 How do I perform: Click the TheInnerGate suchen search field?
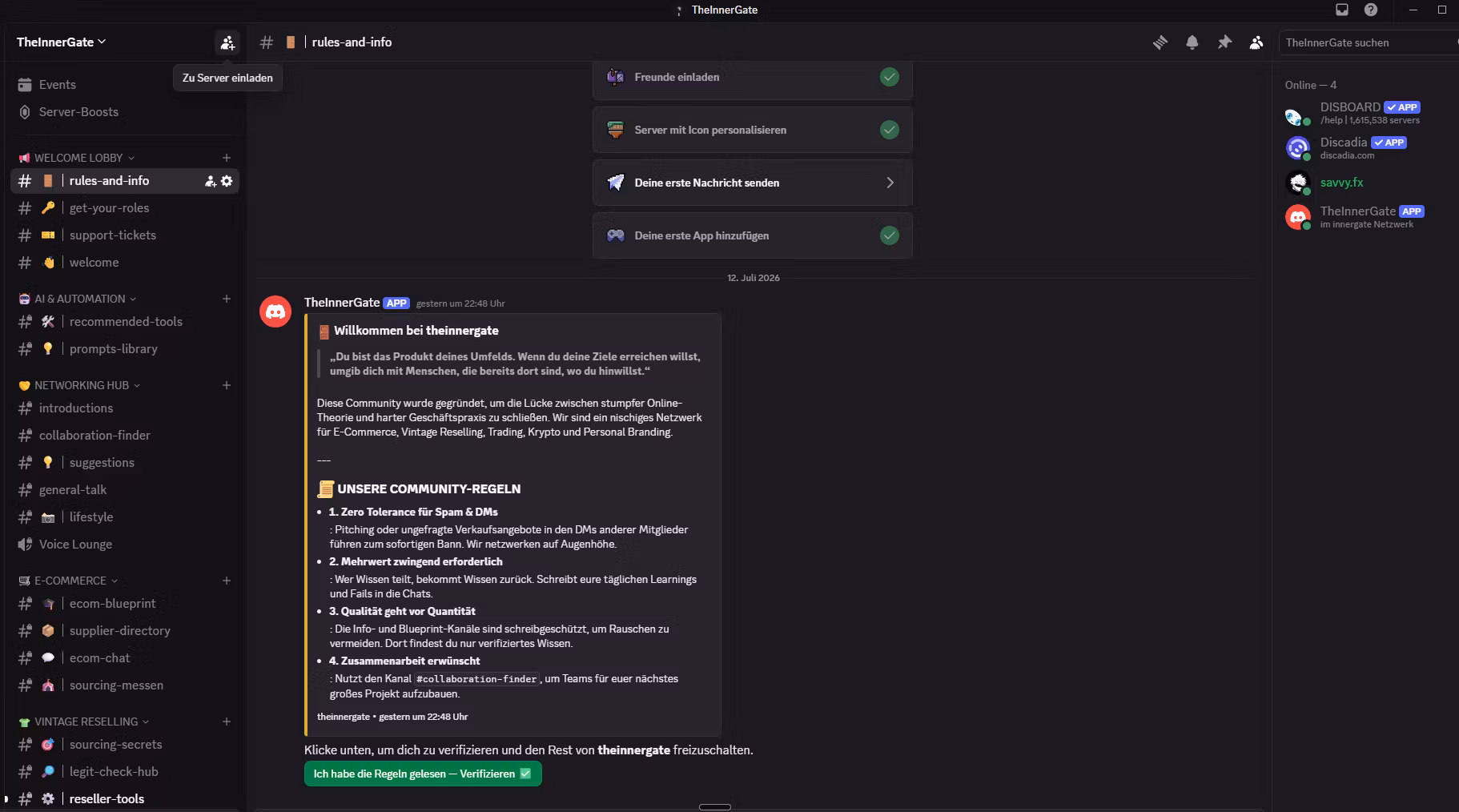(1369, 42)
